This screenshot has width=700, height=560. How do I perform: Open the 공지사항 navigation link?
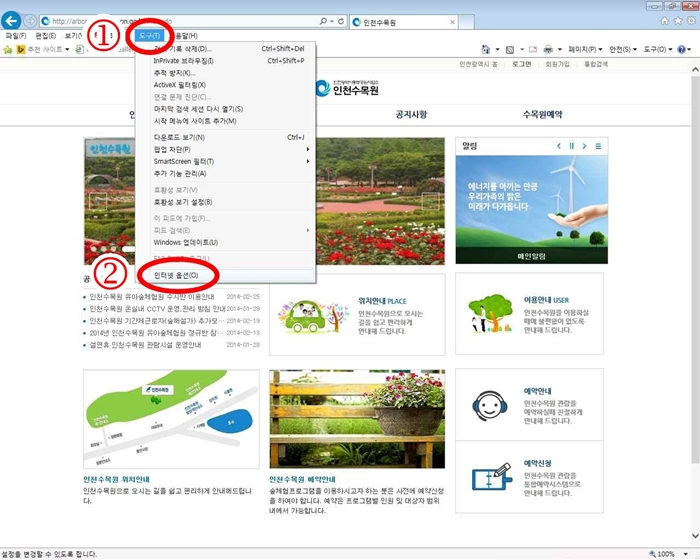click(x=411, y=114)
